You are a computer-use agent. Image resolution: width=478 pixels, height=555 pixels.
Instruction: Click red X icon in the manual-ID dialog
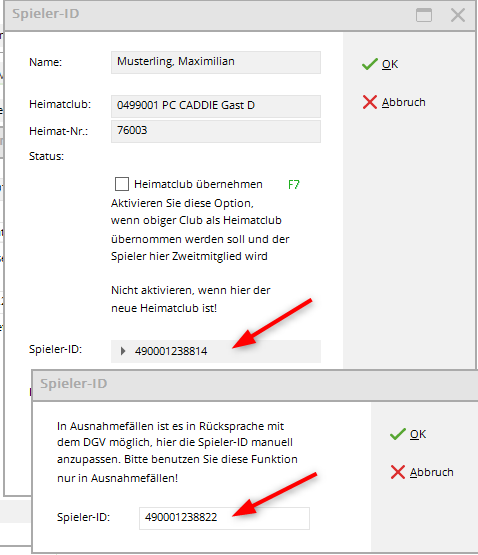pyautogui.click(x=398, y=472)
